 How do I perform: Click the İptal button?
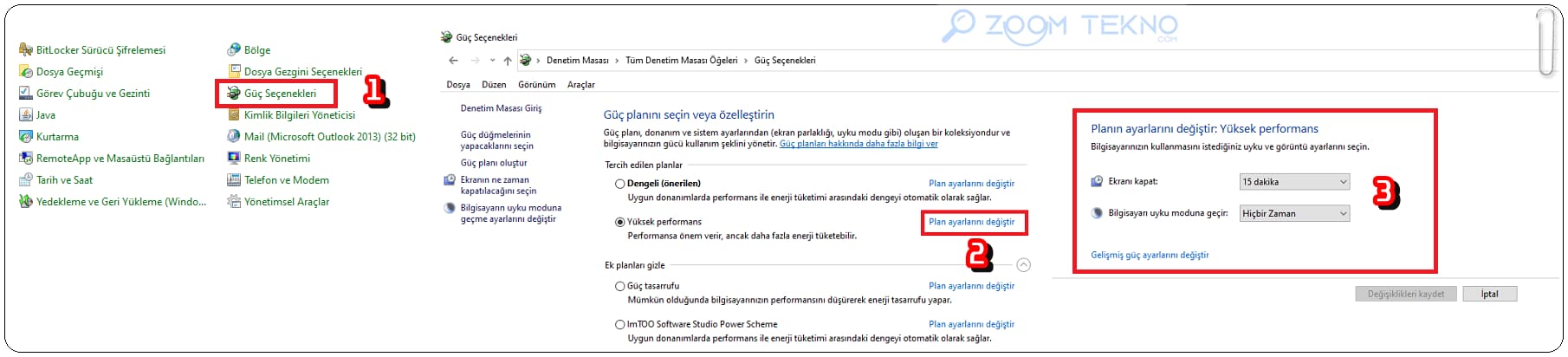click(1489, 294)
